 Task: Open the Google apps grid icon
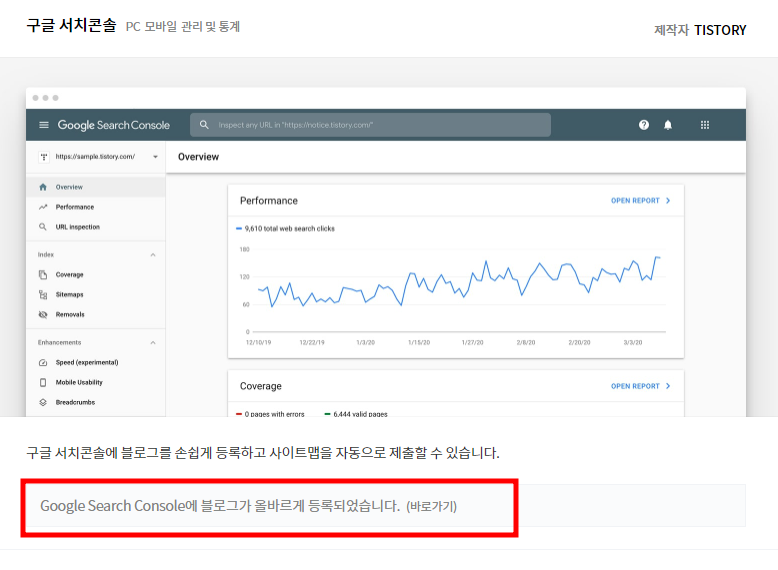[x=705, y=125]
